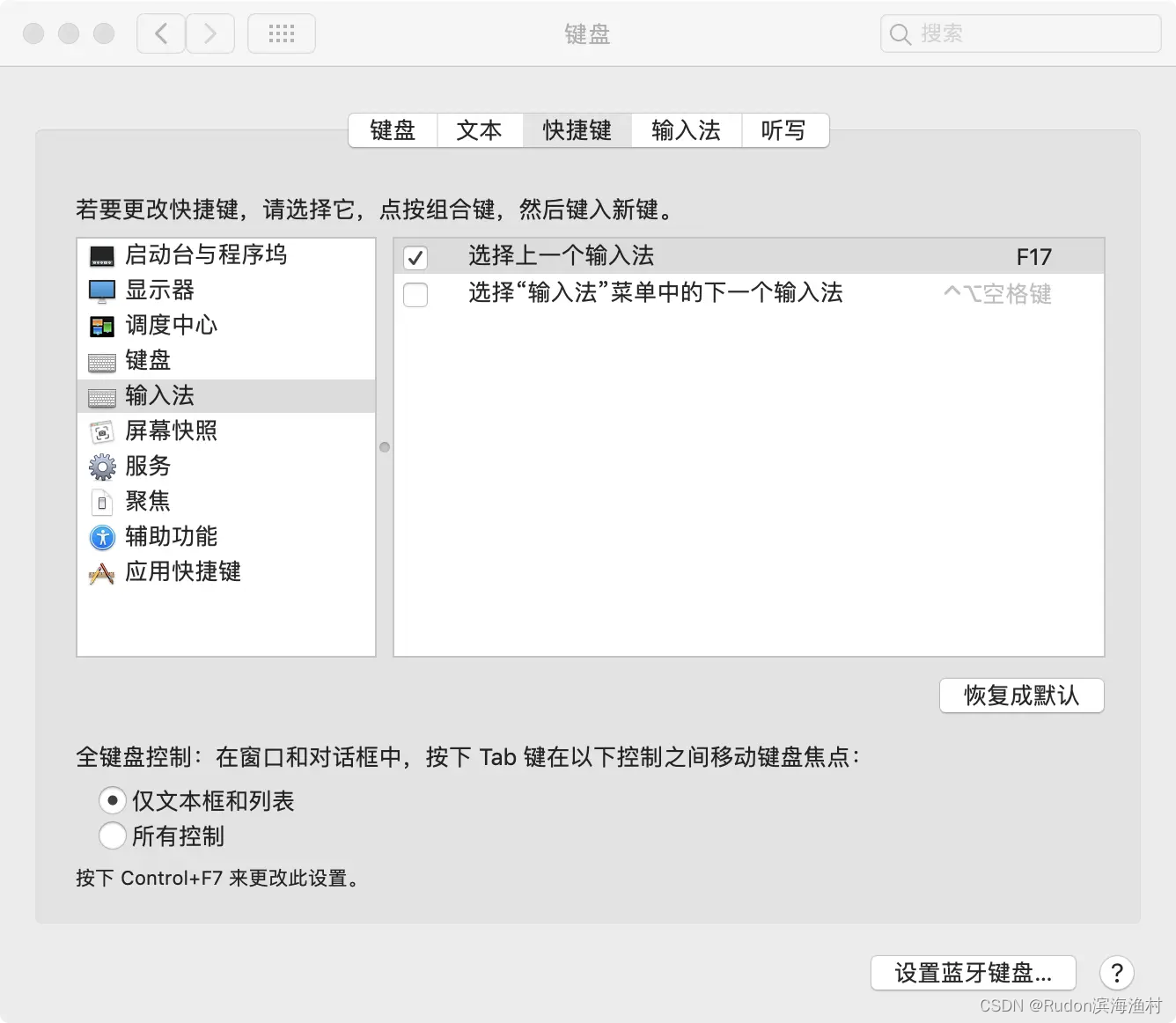Select 应用快捷键 label in list
This screenshot has height=1023, width=1176.
pyautogui.click(x=183, y=572)
